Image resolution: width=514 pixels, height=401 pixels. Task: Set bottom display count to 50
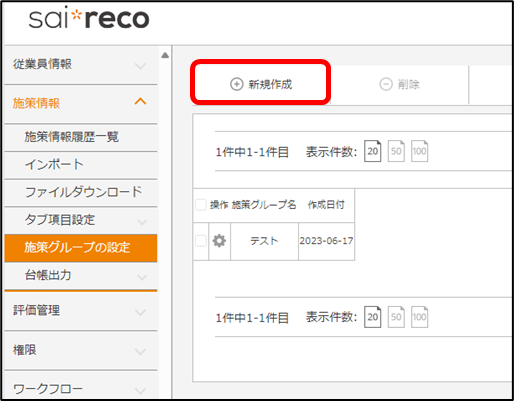396,317
